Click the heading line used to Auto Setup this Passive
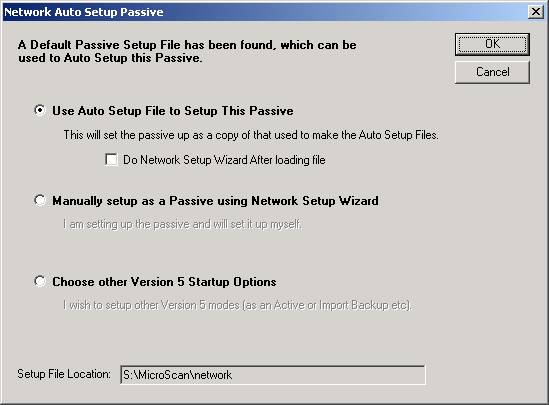Image resolution: width=549 pixels, height=405 pixels. pos(110,58)
